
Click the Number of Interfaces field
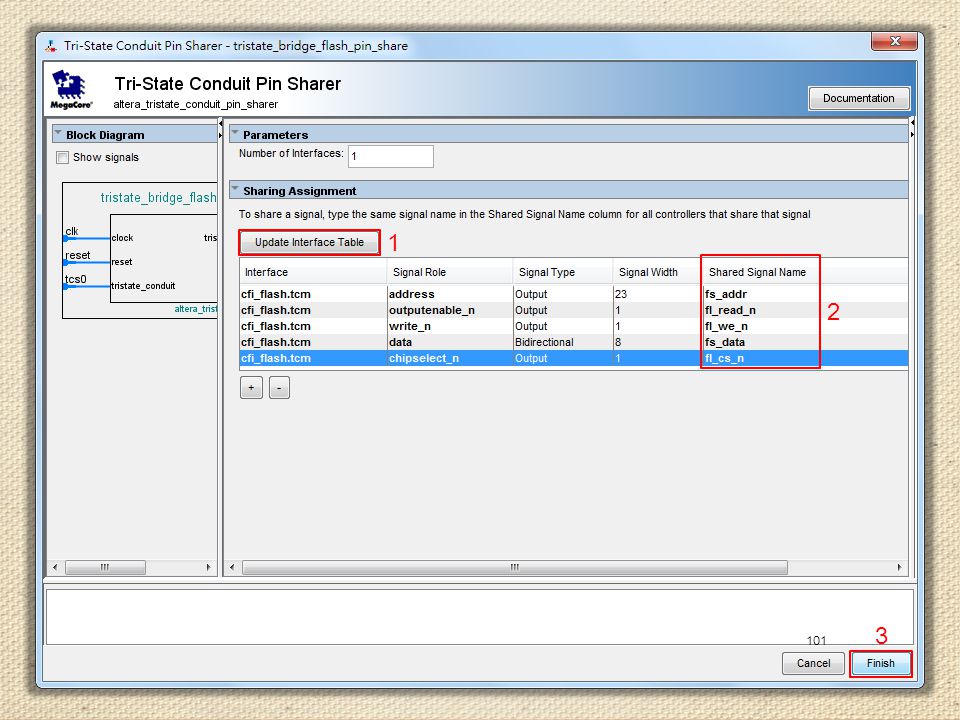(x=391, y=156)
